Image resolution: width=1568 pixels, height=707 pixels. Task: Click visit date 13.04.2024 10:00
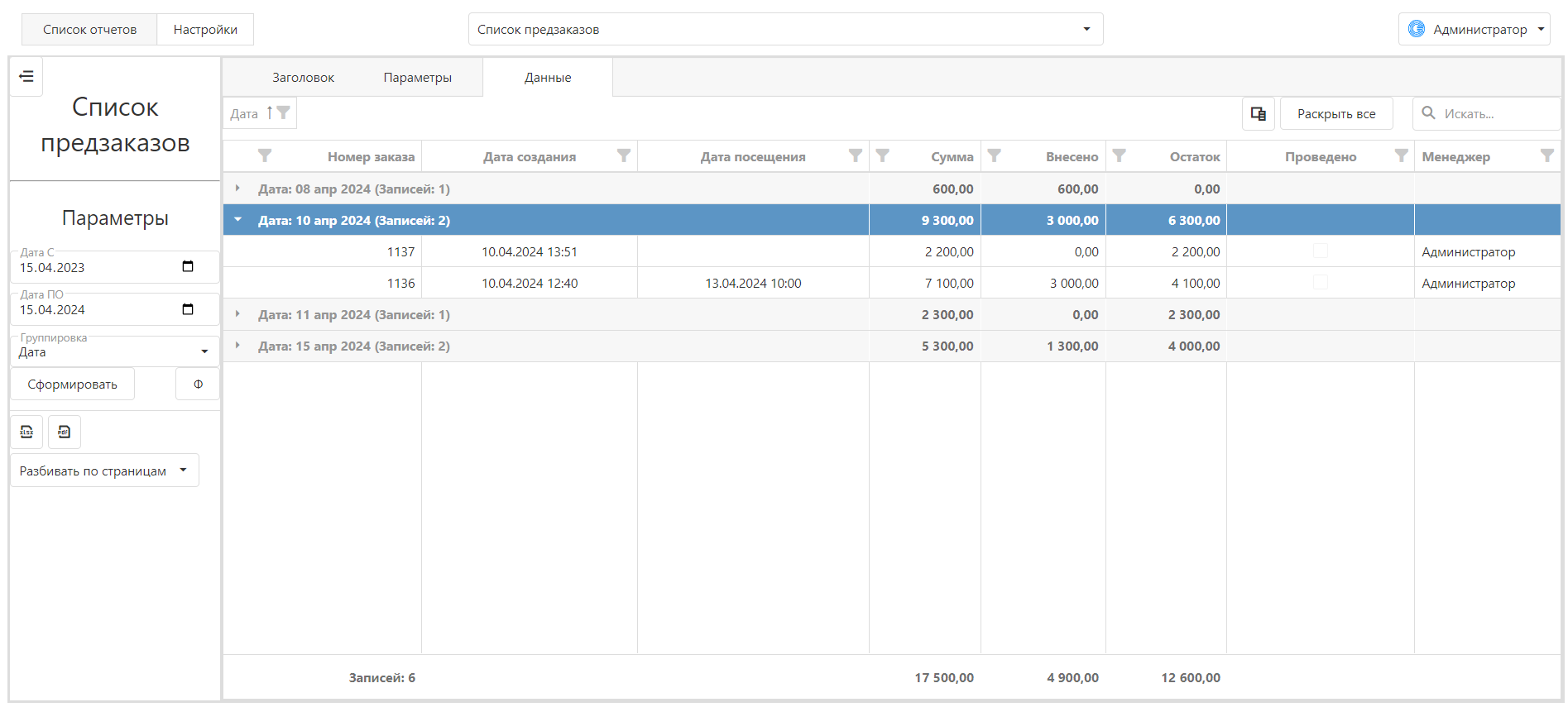(x=753, y=283)
